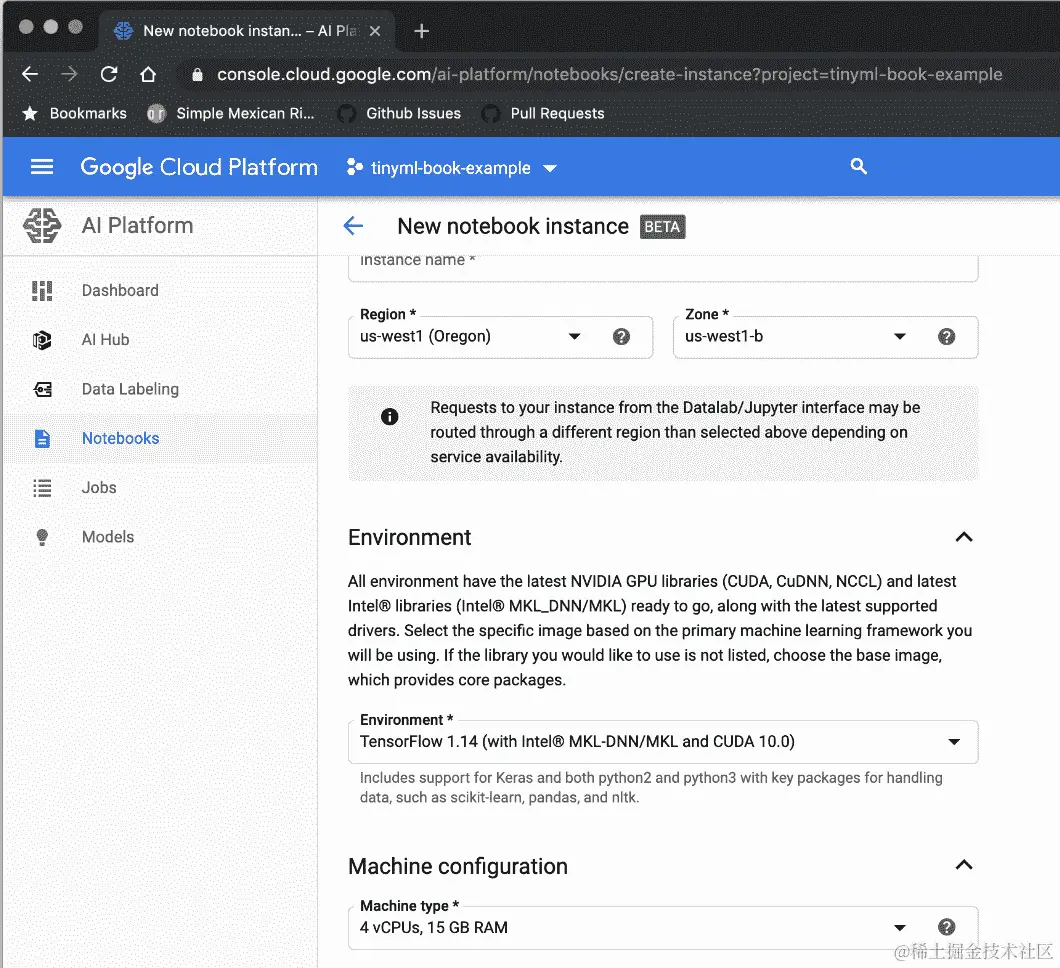Click the address bar URL

pyautogui.click(x=609, y=74)
